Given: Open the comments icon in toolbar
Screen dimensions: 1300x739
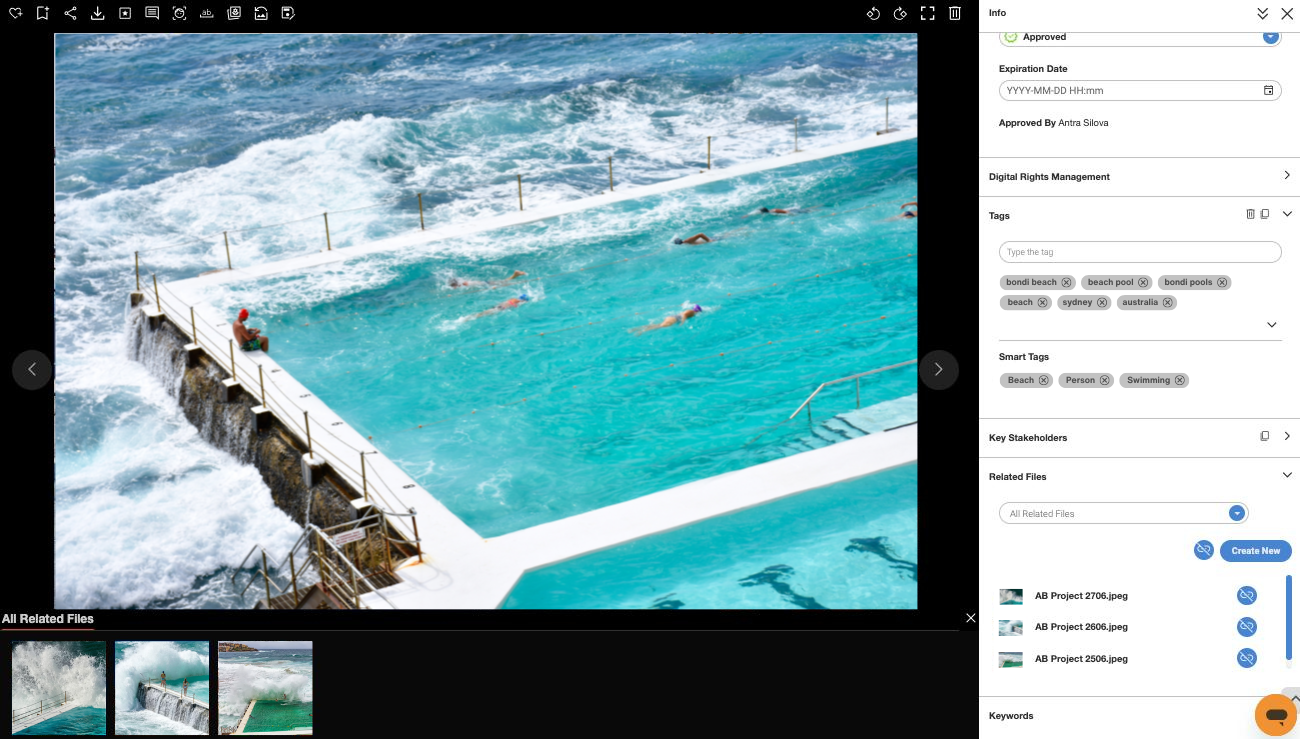Looking at the screenshot, I should pyautogui.click(x=152, y=13).
